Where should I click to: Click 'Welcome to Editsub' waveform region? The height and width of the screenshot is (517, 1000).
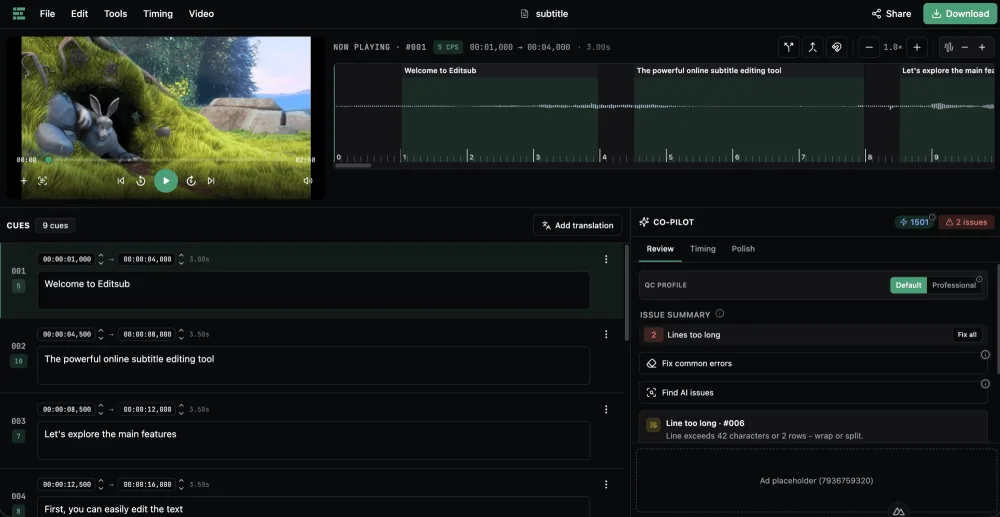pyautogui.click(x=500, y=113)
